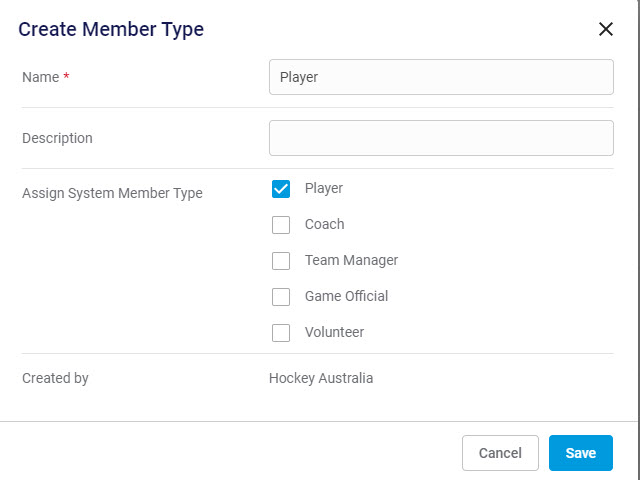This screenshot has width=640, height=480.
Task: Check the Game Official checkbox
Action: (x=281, y=297)
